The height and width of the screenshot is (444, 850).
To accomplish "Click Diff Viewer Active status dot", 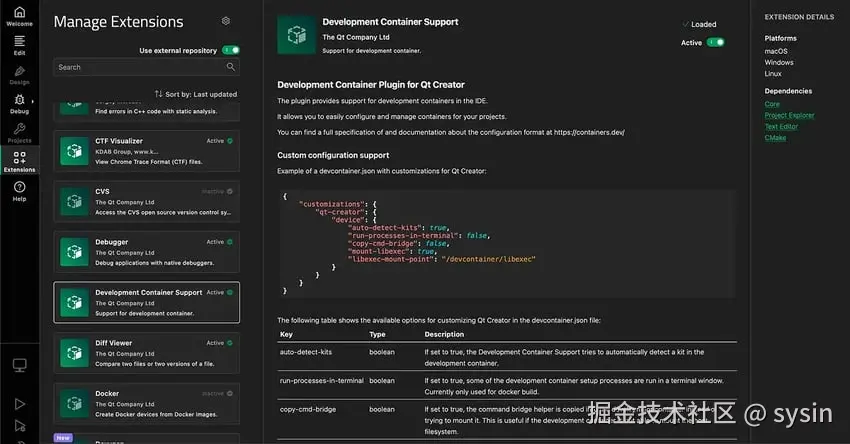I will coord(230,343).
